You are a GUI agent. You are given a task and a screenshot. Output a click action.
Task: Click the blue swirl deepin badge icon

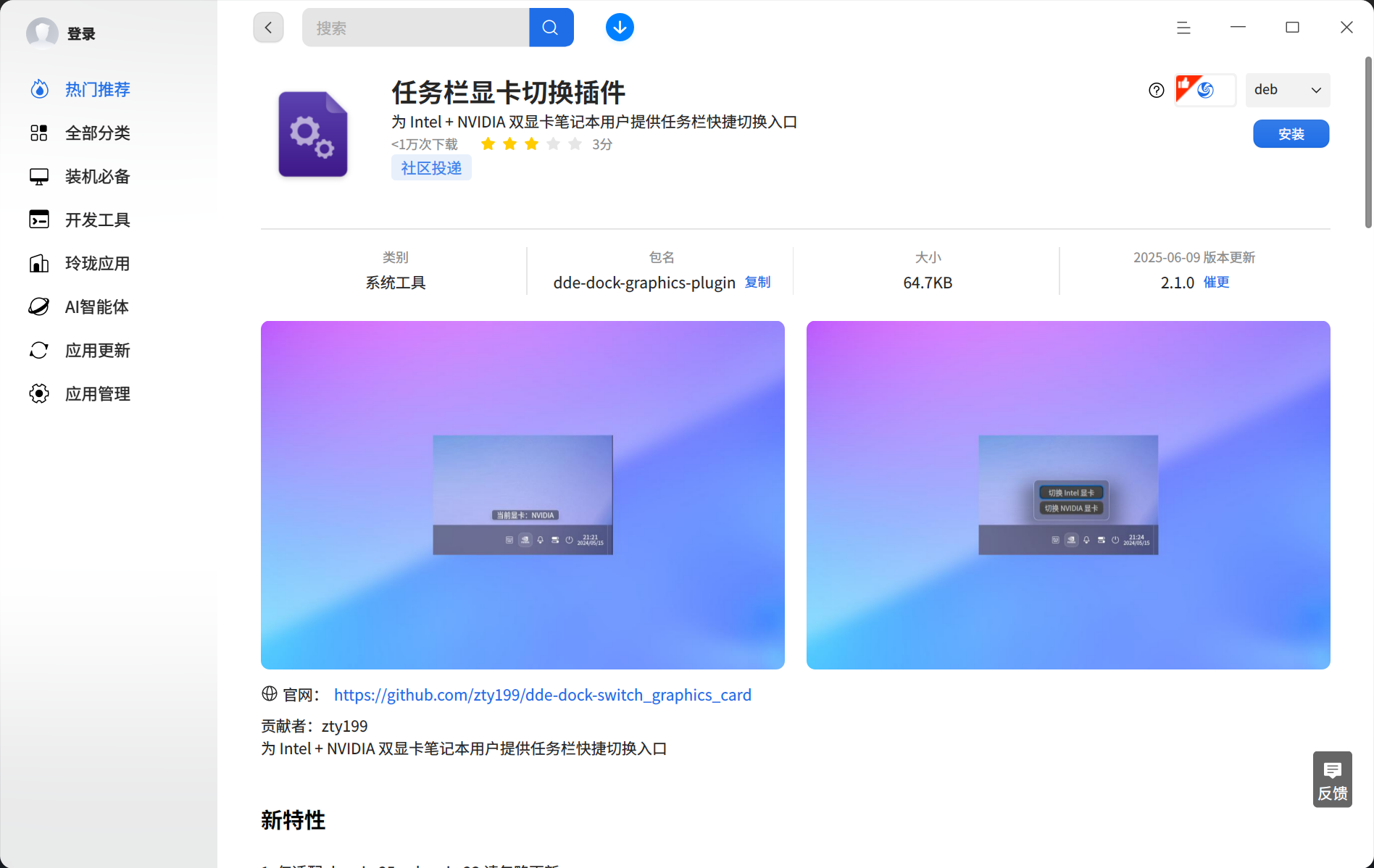(1206, 90)
